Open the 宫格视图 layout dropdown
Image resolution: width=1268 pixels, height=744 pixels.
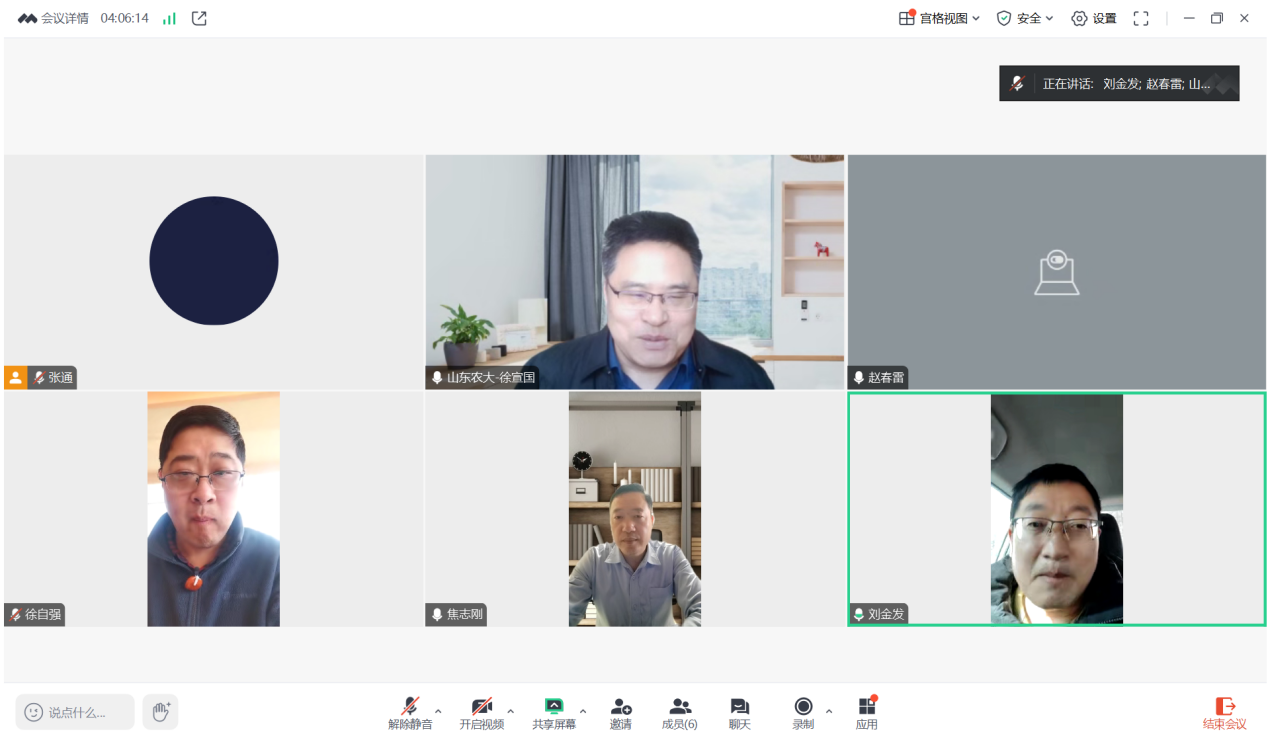940,18
